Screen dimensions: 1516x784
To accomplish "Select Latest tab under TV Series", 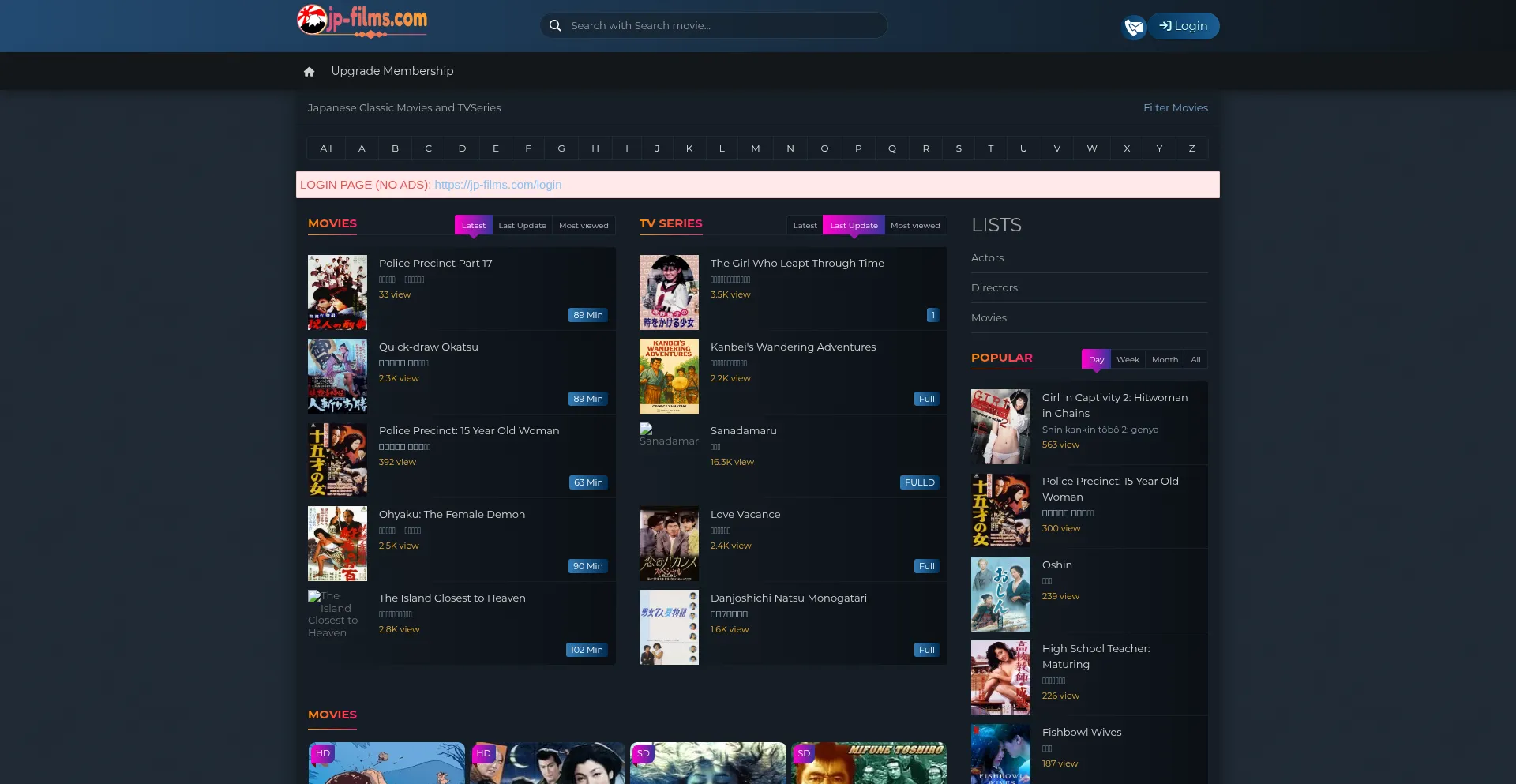I will tap(805, 226).
